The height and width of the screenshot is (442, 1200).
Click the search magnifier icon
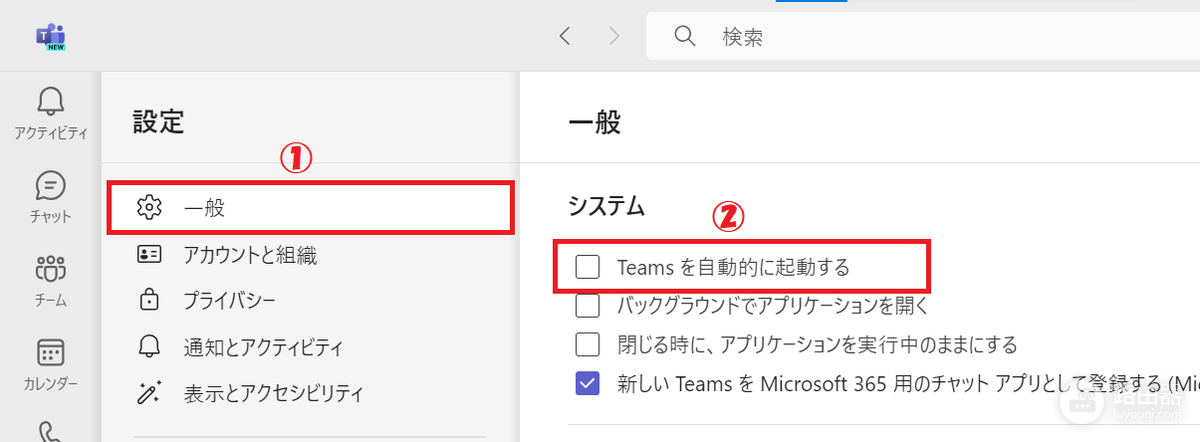(685, 37)
